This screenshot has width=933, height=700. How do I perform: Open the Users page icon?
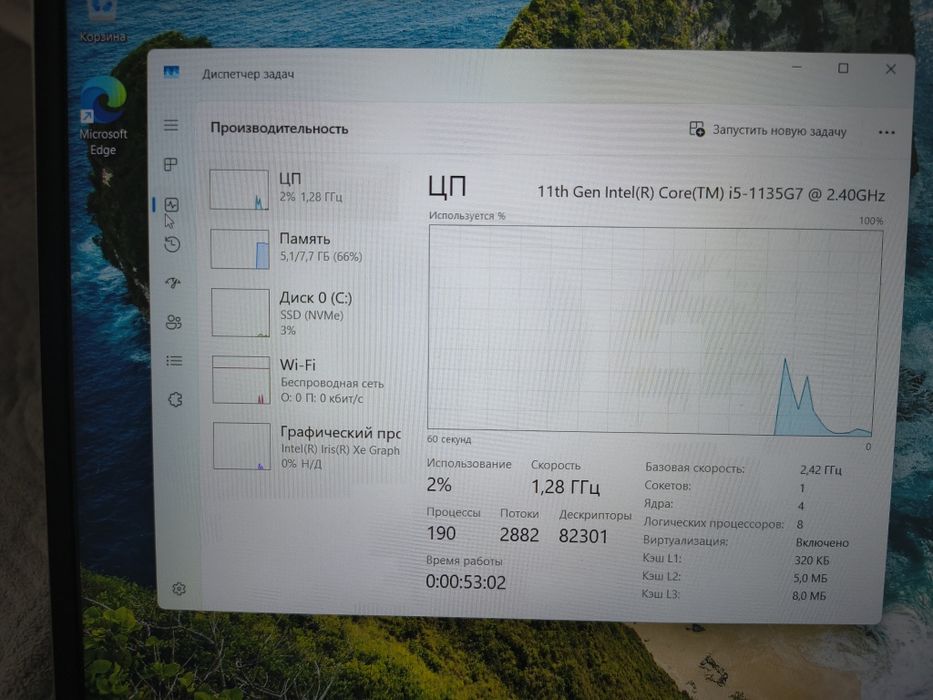[174, 322]
